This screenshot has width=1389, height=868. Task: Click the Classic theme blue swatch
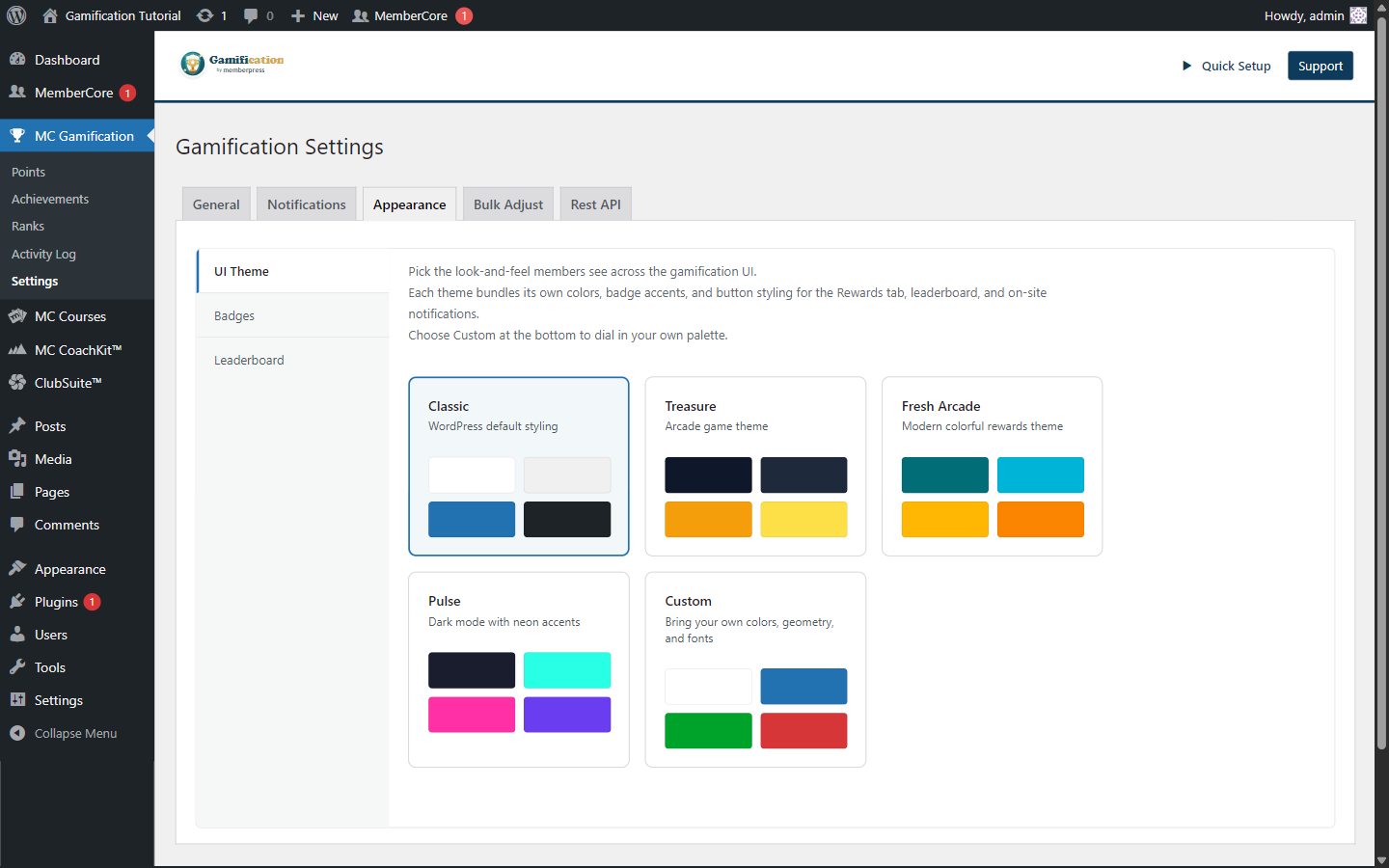tap(472, 519)
